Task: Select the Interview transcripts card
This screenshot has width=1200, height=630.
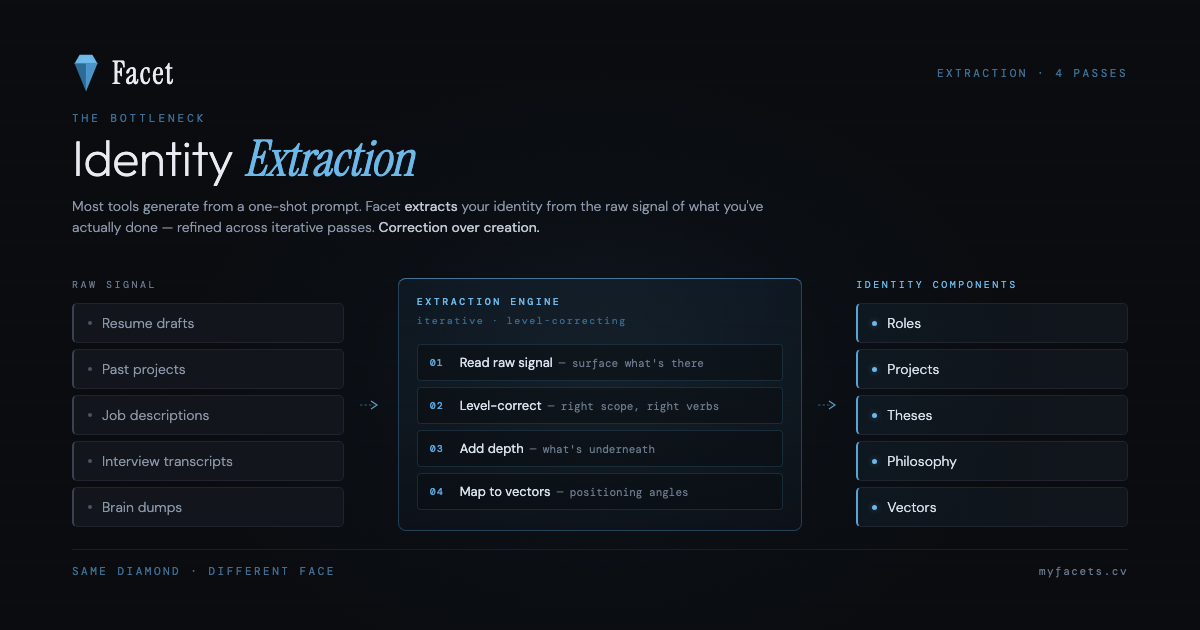Action: (x=208, y=461)
